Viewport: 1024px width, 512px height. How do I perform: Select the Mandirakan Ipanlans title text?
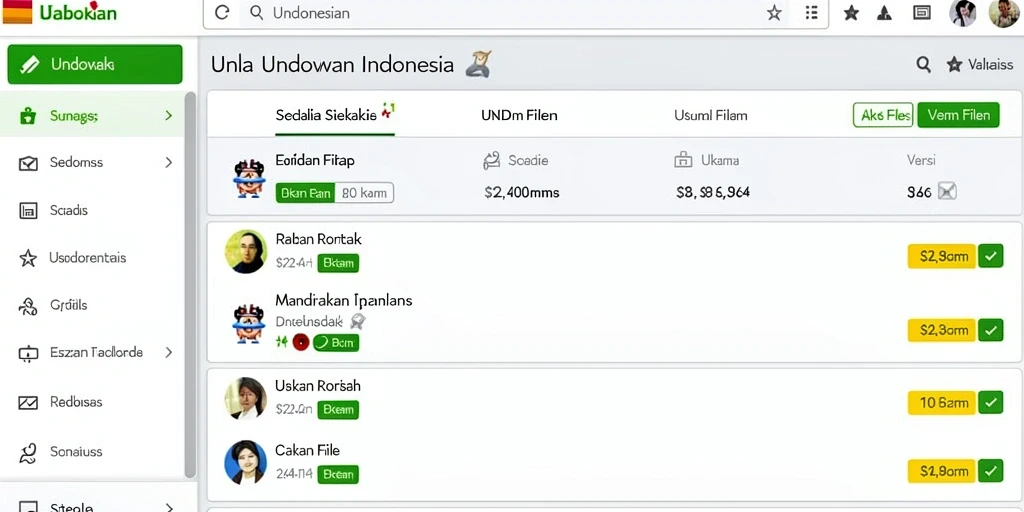344,300
